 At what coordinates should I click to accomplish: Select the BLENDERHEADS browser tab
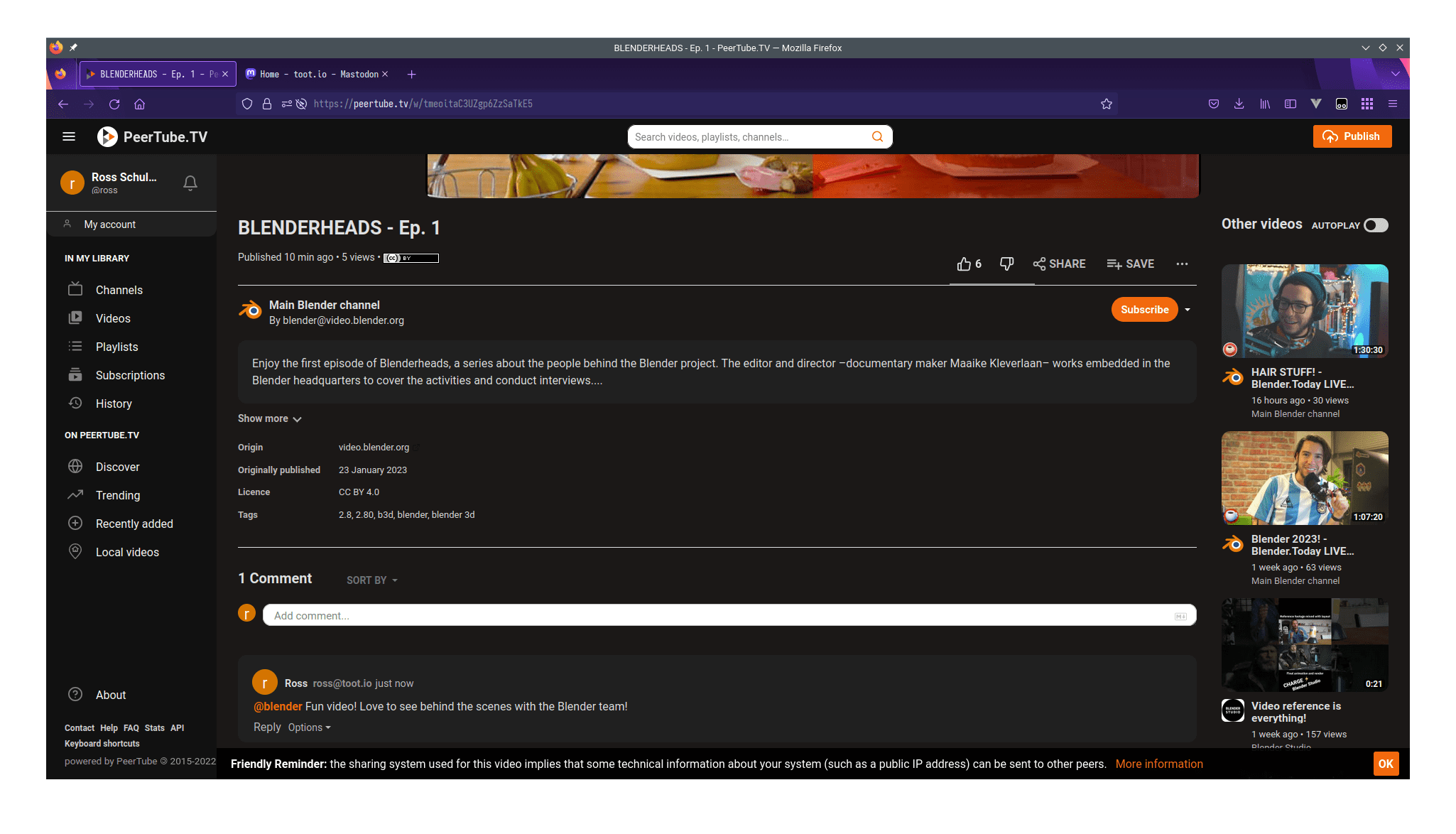tap(158, 74)
